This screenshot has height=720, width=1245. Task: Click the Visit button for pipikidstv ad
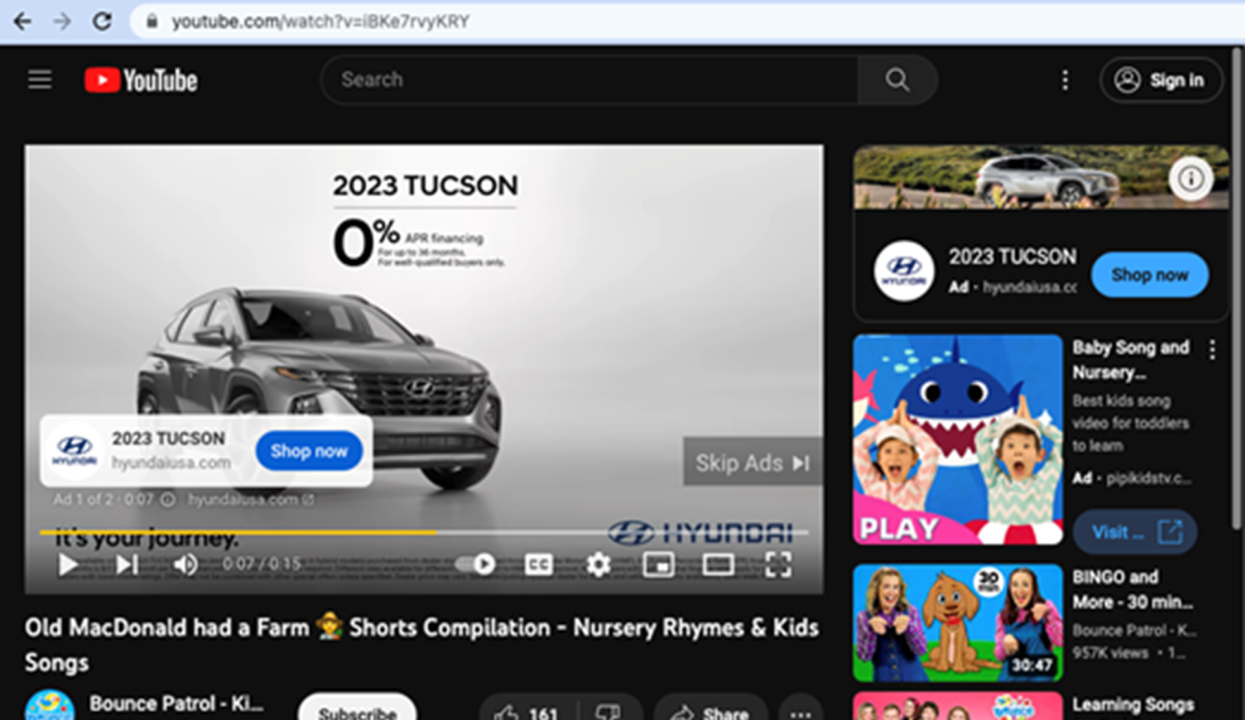click(1135, 532)
